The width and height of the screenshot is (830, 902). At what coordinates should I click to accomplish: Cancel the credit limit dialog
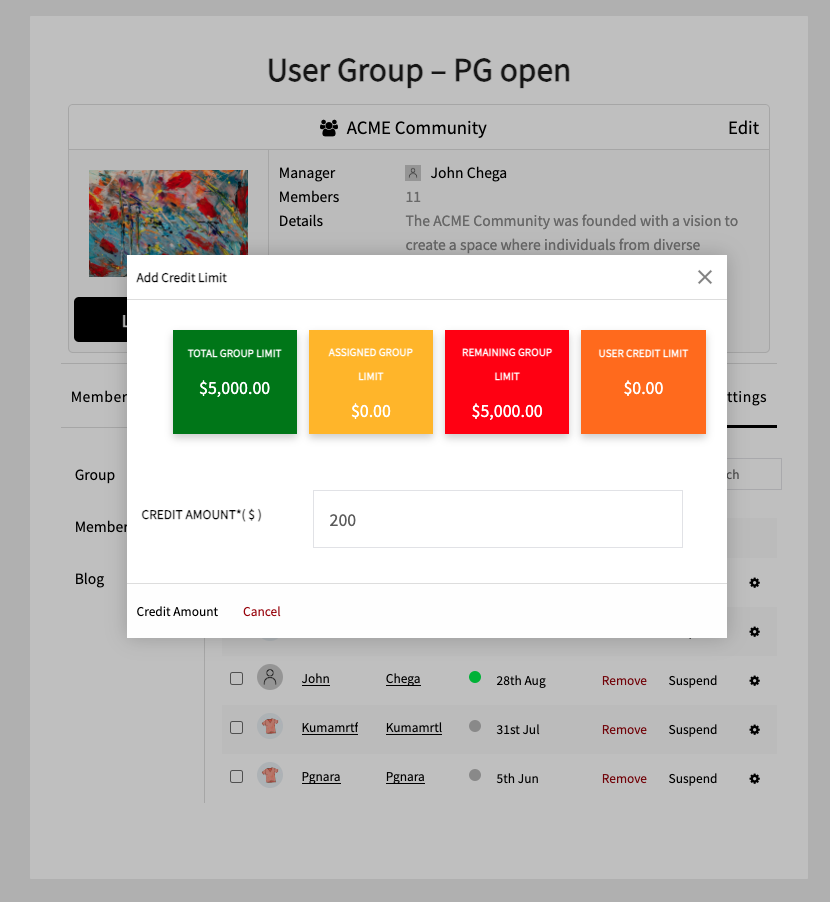tap(262, 611)
